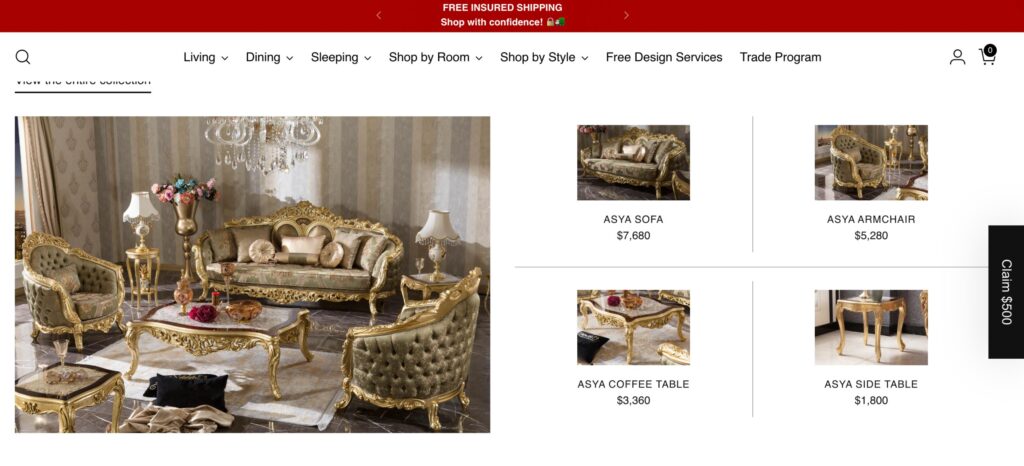Go to Free Design Services
Screen dimensions: 1024x466
[664, 57]
